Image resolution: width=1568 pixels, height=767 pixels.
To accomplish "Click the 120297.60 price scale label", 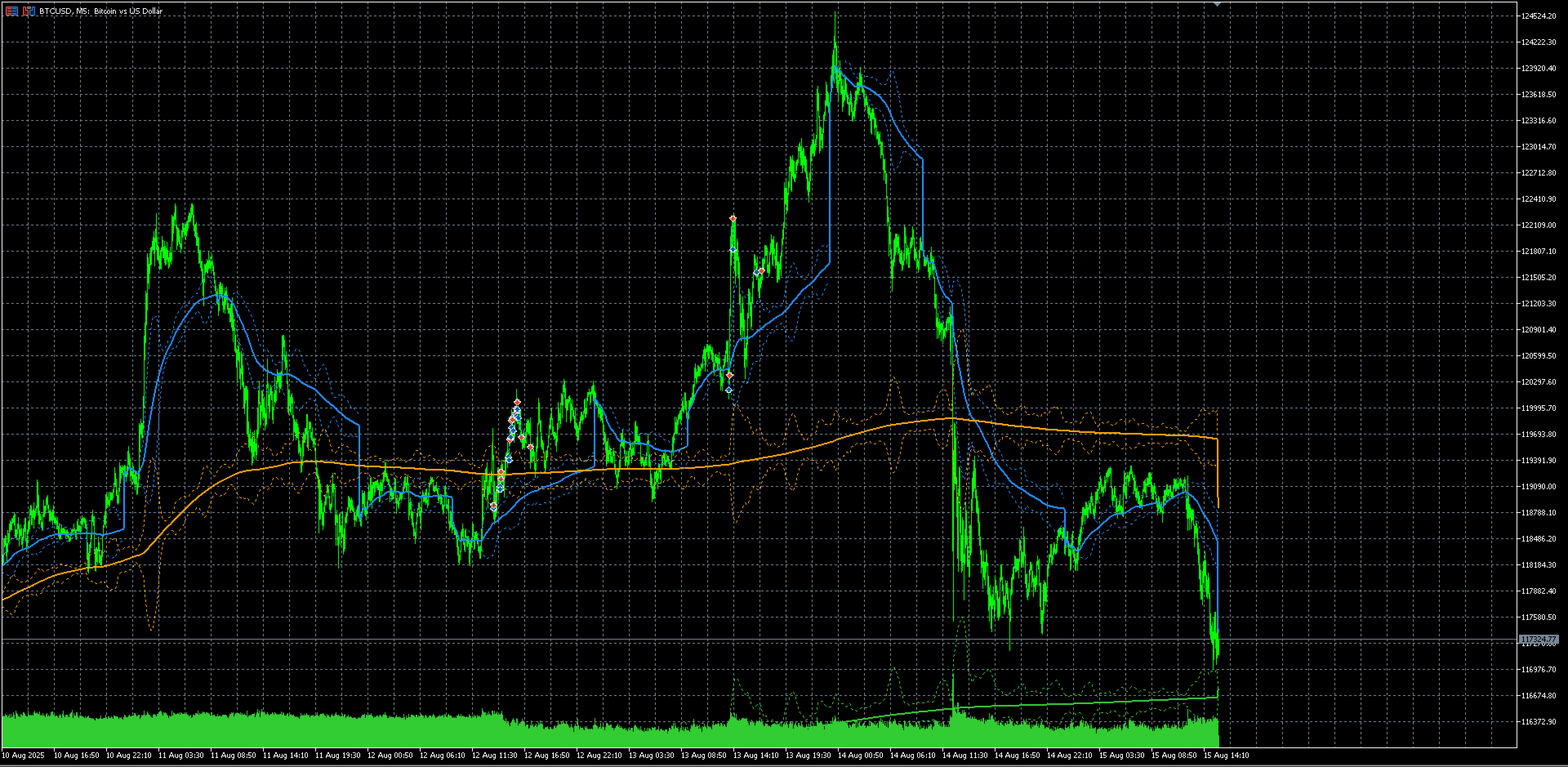I will pyautogui.click(x=1539, y=382).
